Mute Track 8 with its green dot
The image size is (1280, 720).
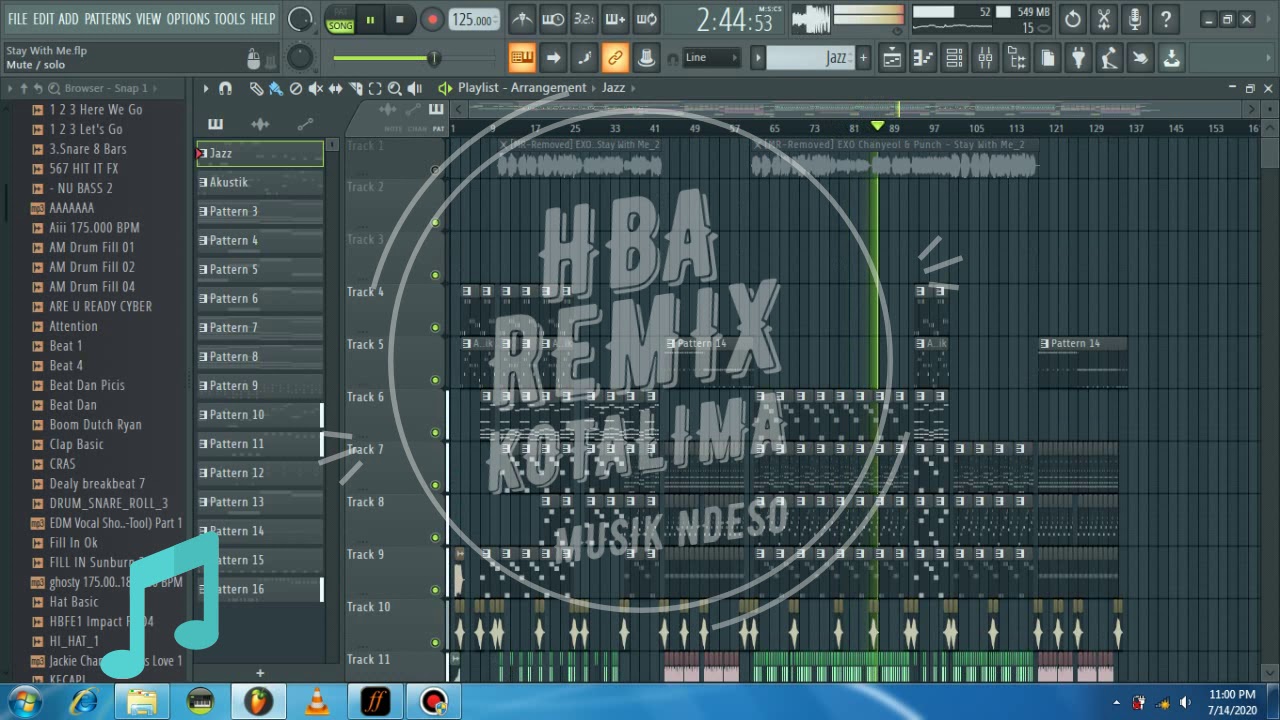coord(435,537)
